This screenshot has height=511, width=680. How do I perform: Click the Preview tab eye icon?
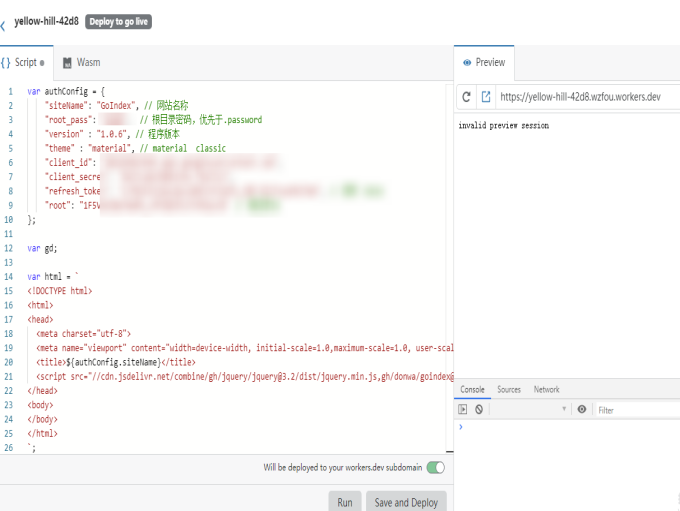[x=467, y=62]
